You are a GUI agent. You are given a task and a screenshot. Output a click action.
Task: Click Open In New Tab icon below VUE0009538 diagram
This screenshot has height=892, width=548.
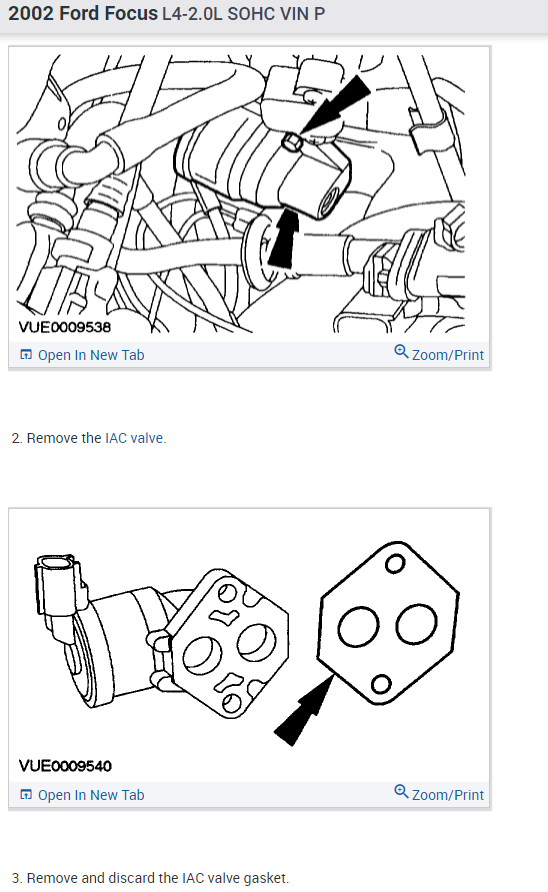[x=26, y=354]
